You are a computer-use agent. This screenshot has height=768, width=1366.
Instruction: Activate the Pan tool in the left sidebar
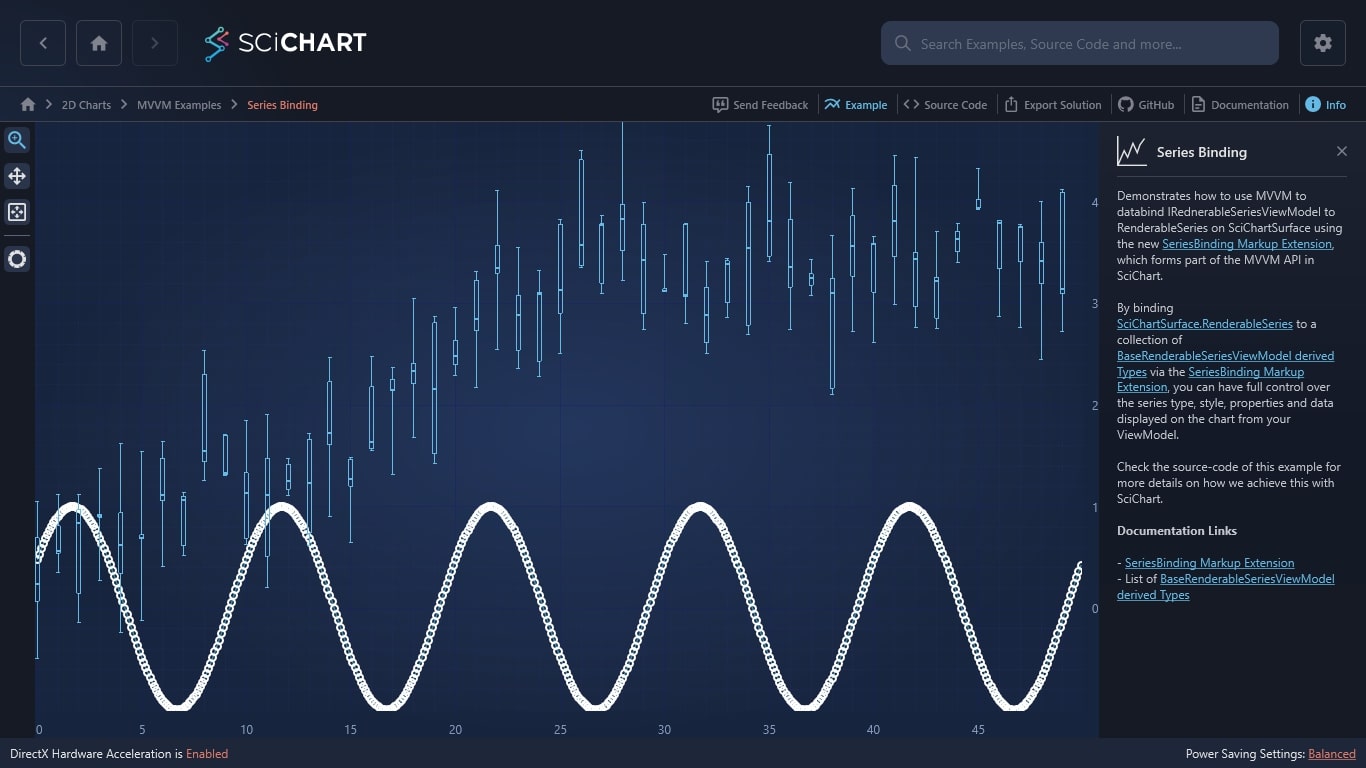(16, 176)
